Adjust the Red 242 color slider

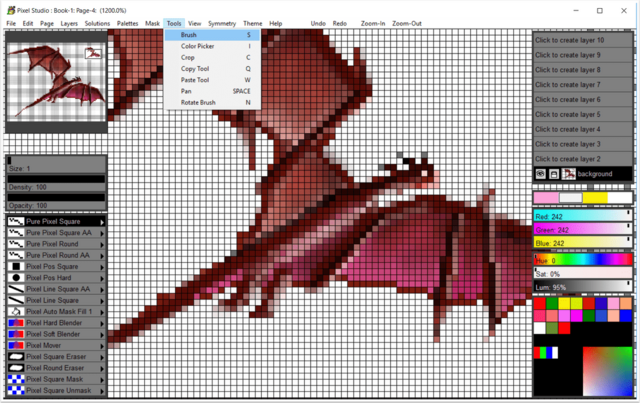pos(583,216)
